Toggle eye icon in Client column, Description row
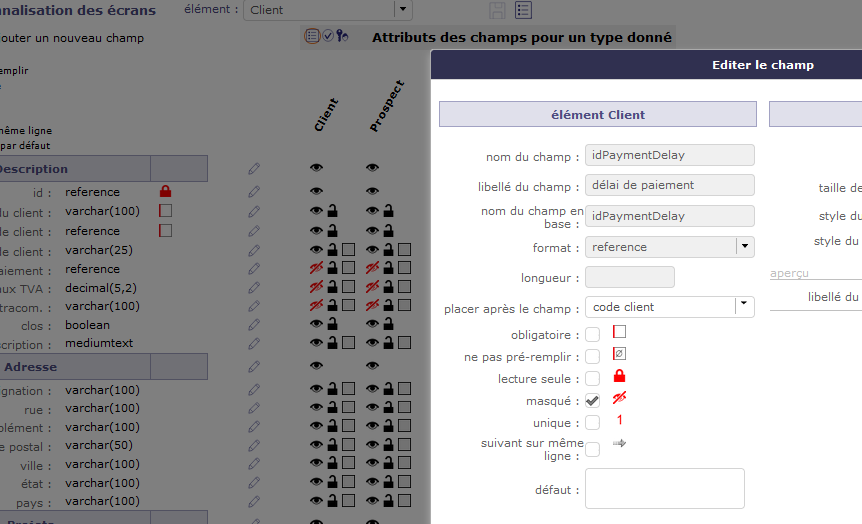 [x=317, y=168]
